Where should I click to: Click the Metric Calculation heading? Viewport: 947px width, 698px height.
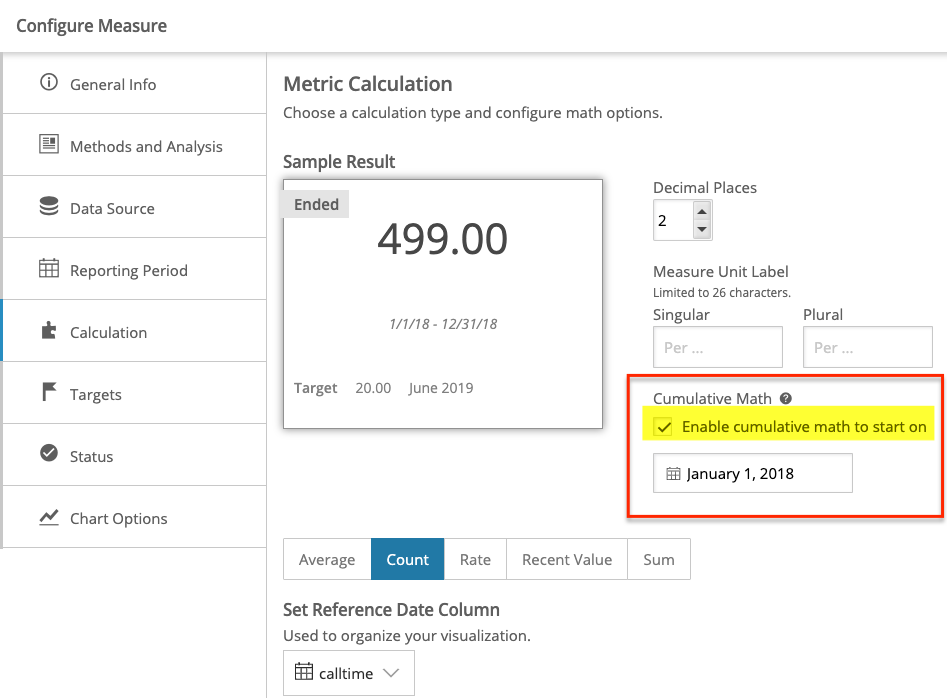(x=368, y=84)
